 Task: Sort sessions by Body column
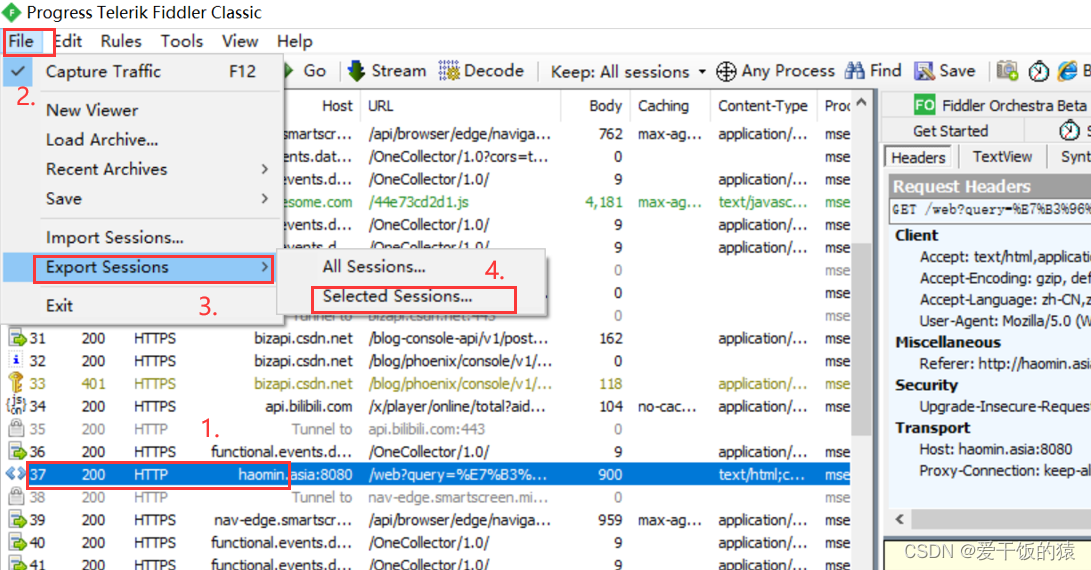tap(605, 106)
